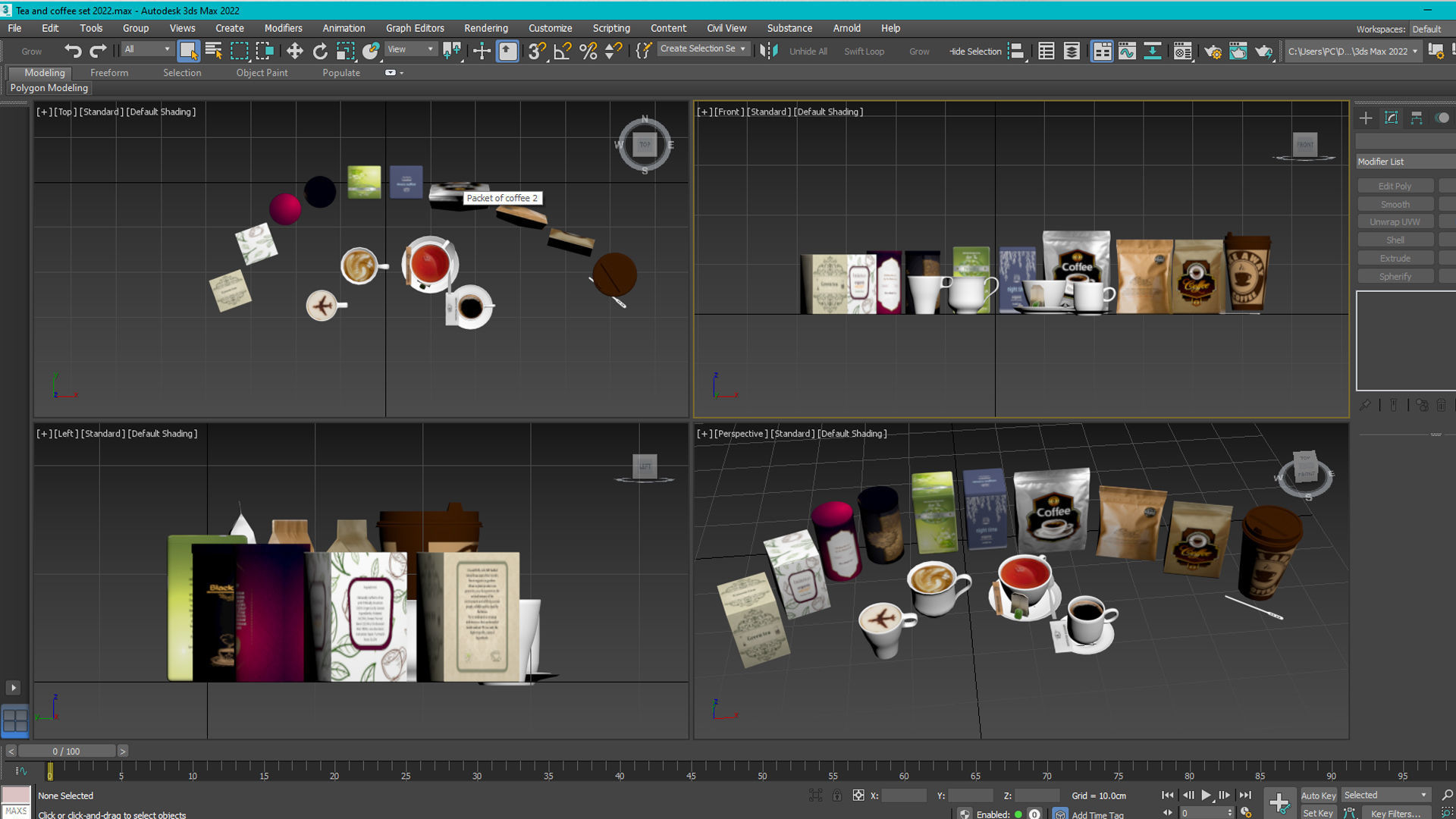Switch to Object Paint ribbon tab
The height and width of the screenshot is (819, 1456).
coord(262,73)
